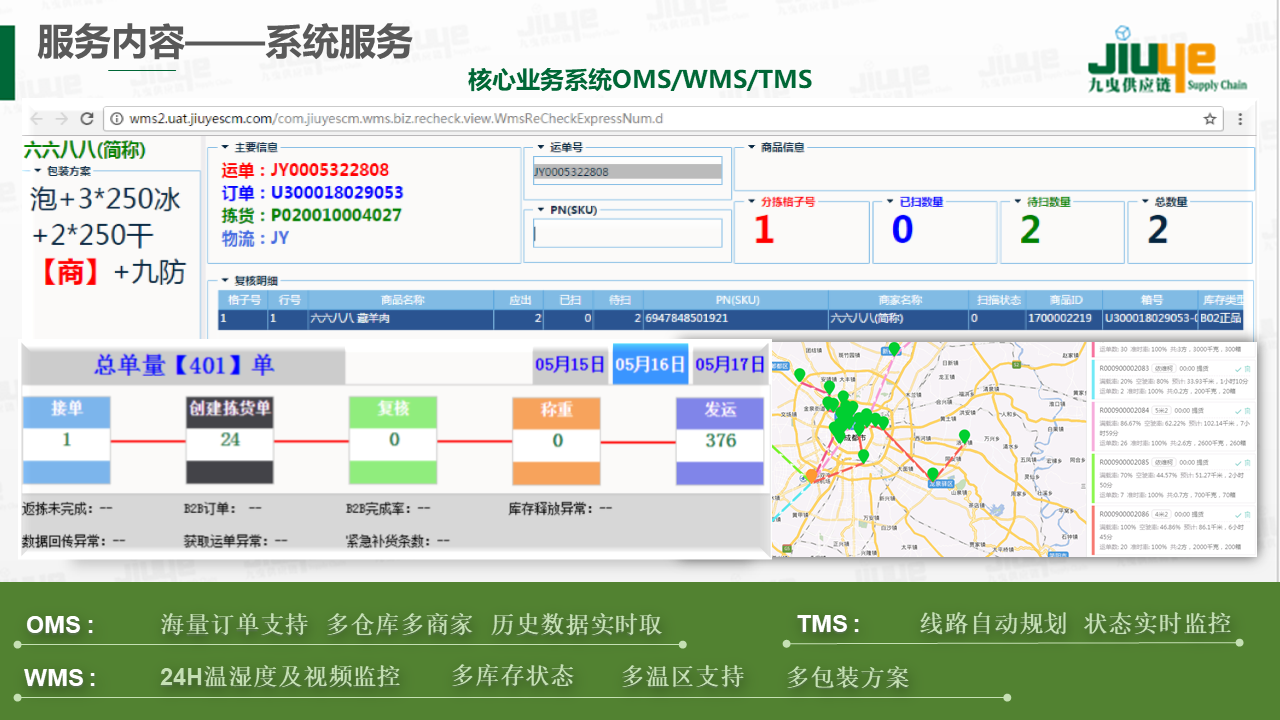The image size is (1280, 720).
Task: Click the 运单号 input showing JY0005322808
Action: click(627, 171)
